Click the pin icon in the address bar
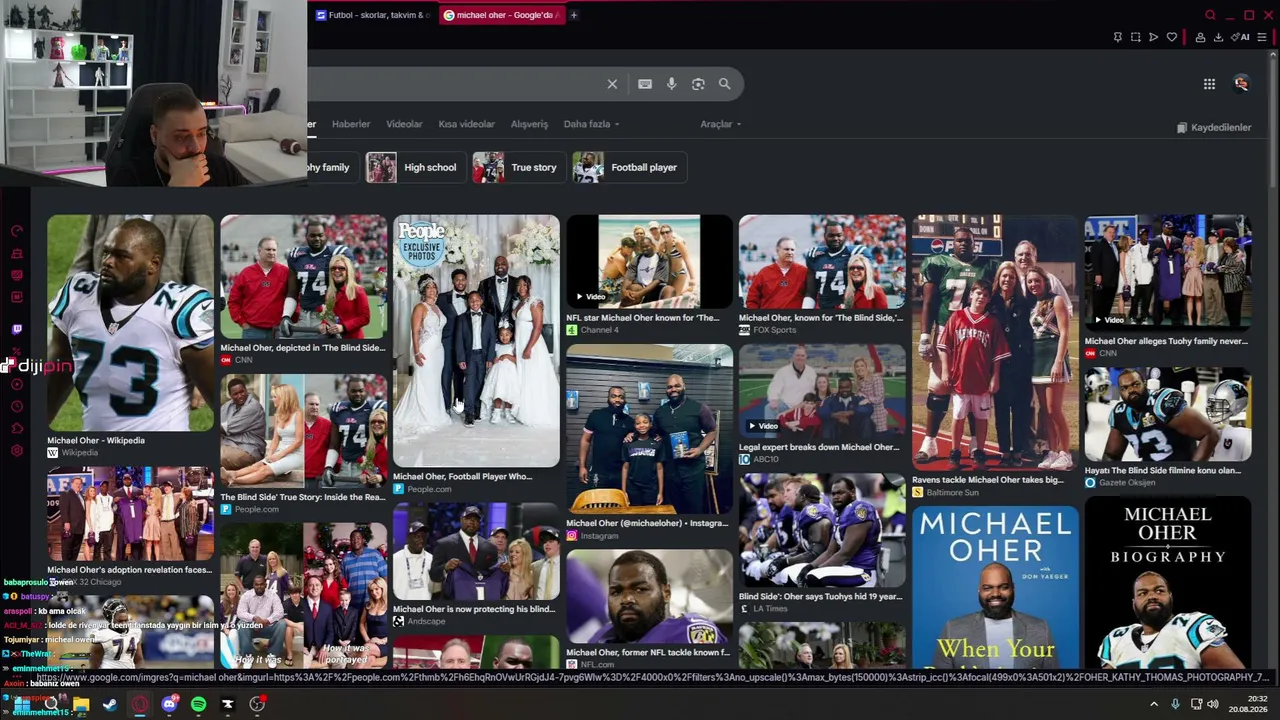The image size is (1280, 720). [x=1117, y=37]
